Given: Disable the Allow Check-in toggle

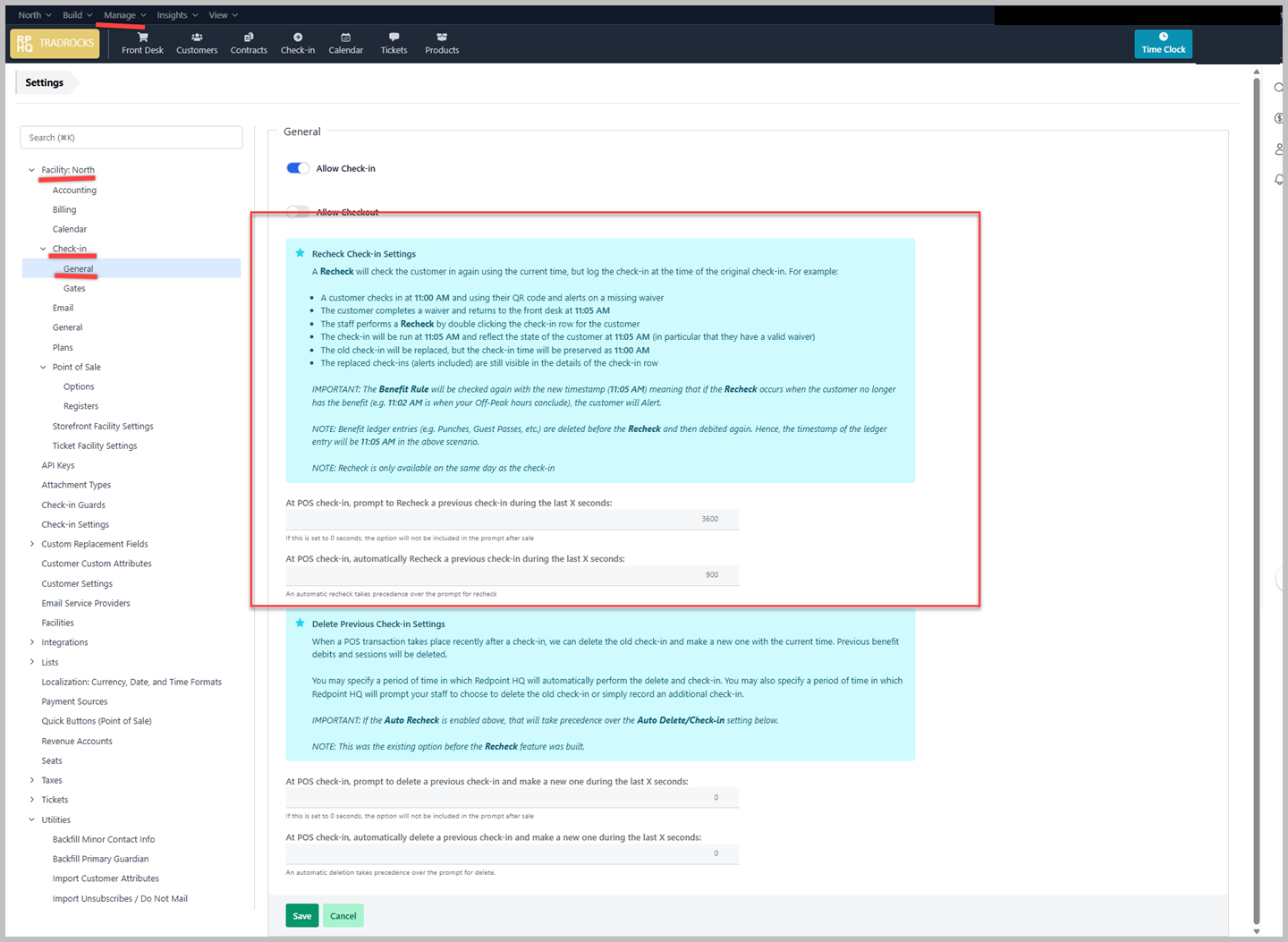Looking at the screenshot, I should coord(298,168).
